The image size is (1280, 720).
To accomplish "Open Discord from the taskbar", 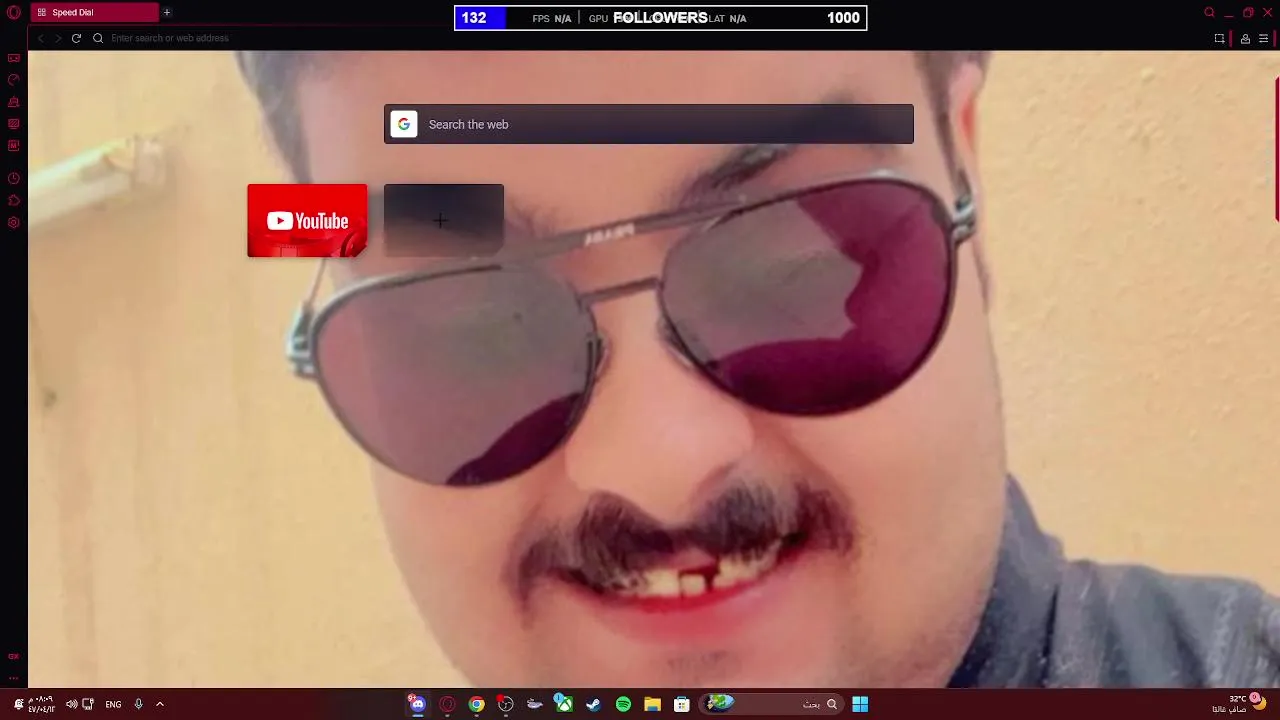I will coord(418,704).
